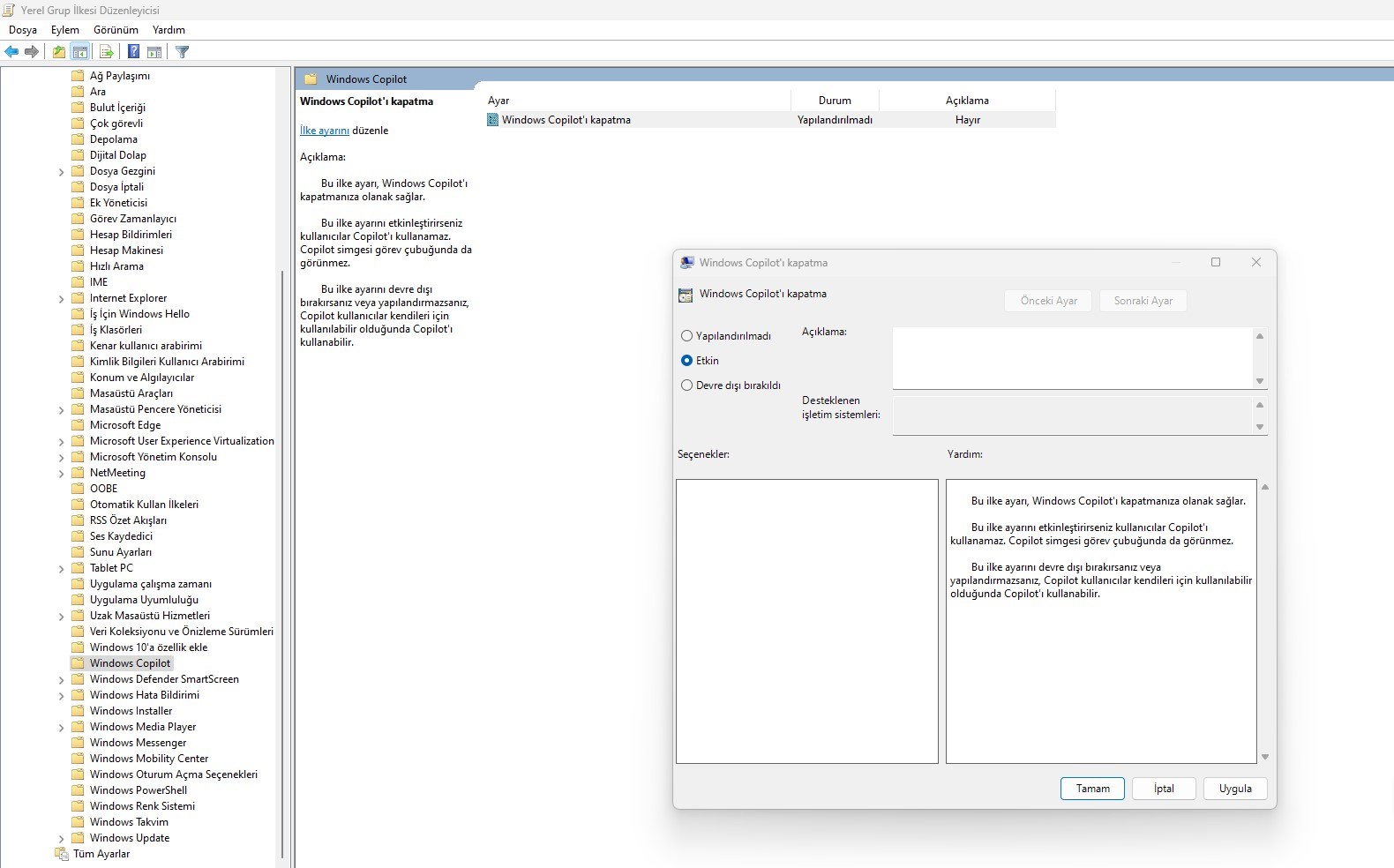1394x868 pixels.
Task: Sort by the Durum column header
Action: pos(835,101)
